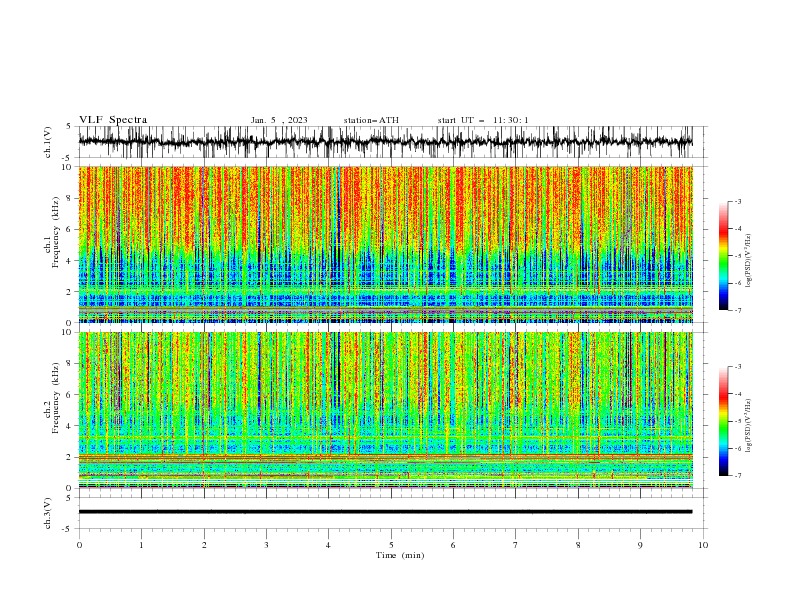Click the 'station=ATH' label
The height and width of the screenshot is (612, 792).
[x=371, y=120]
